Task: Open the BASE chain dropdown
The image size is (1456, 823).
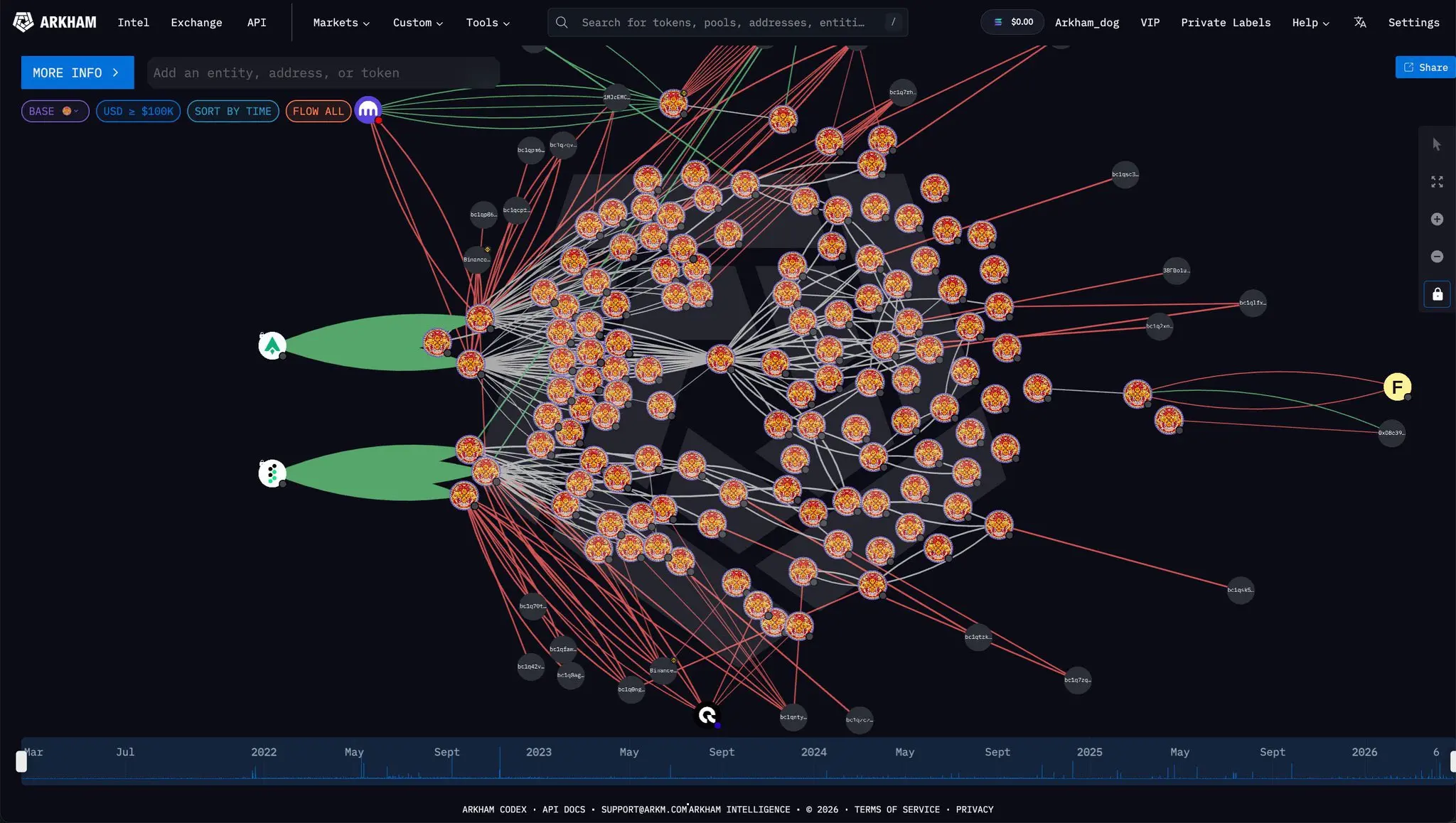Action: (55, 112)
